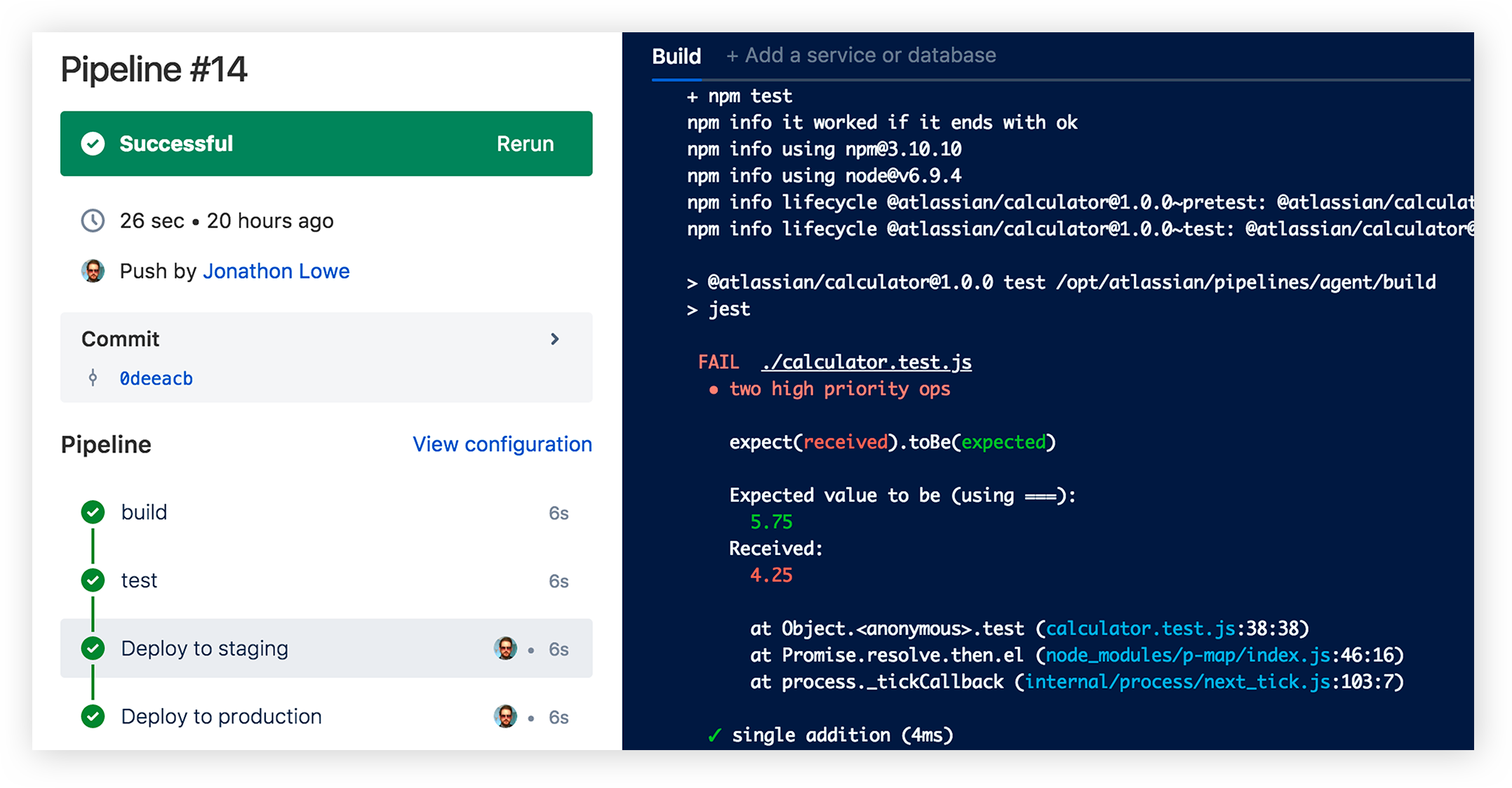Screen dimensions: 1512x788
Task: Click the build step green check icon
Action: click(93, 512)
